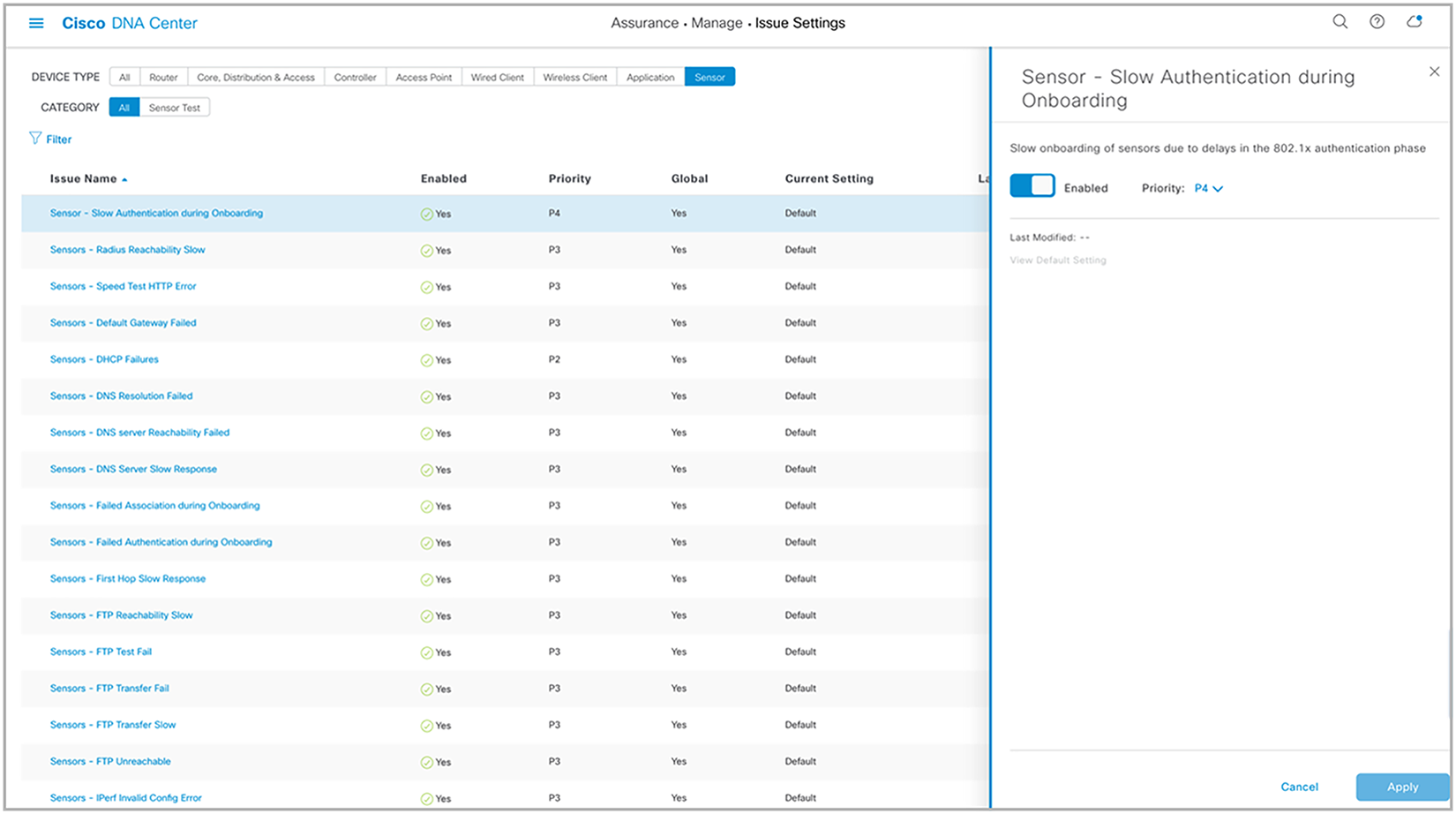This screenshot has width=1456, height=814.
Task: Open the help question mark icon
Action: click(x=1377, y=22)
